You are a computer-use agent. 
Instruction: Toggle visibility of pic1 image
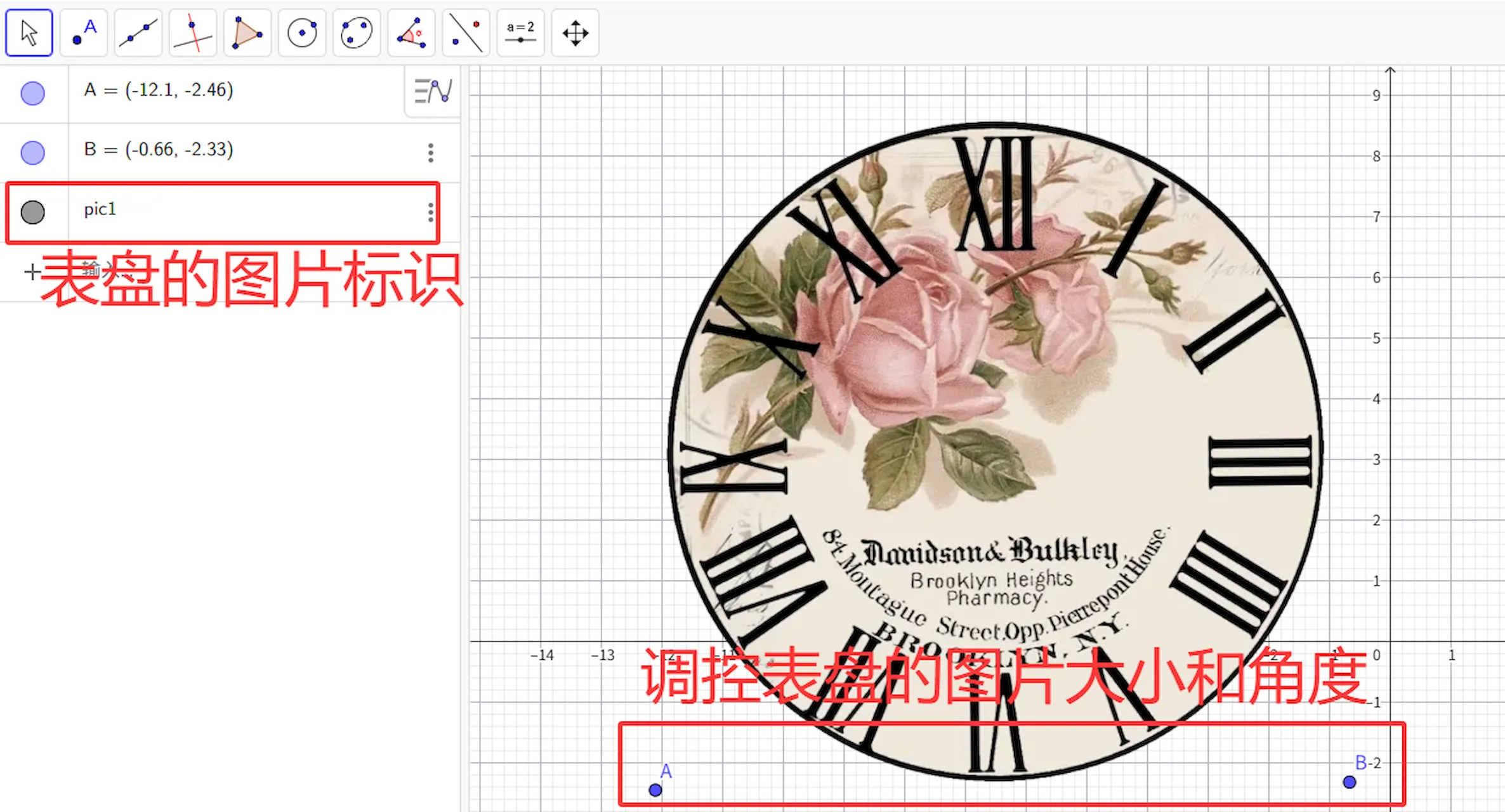coord(33,212)
